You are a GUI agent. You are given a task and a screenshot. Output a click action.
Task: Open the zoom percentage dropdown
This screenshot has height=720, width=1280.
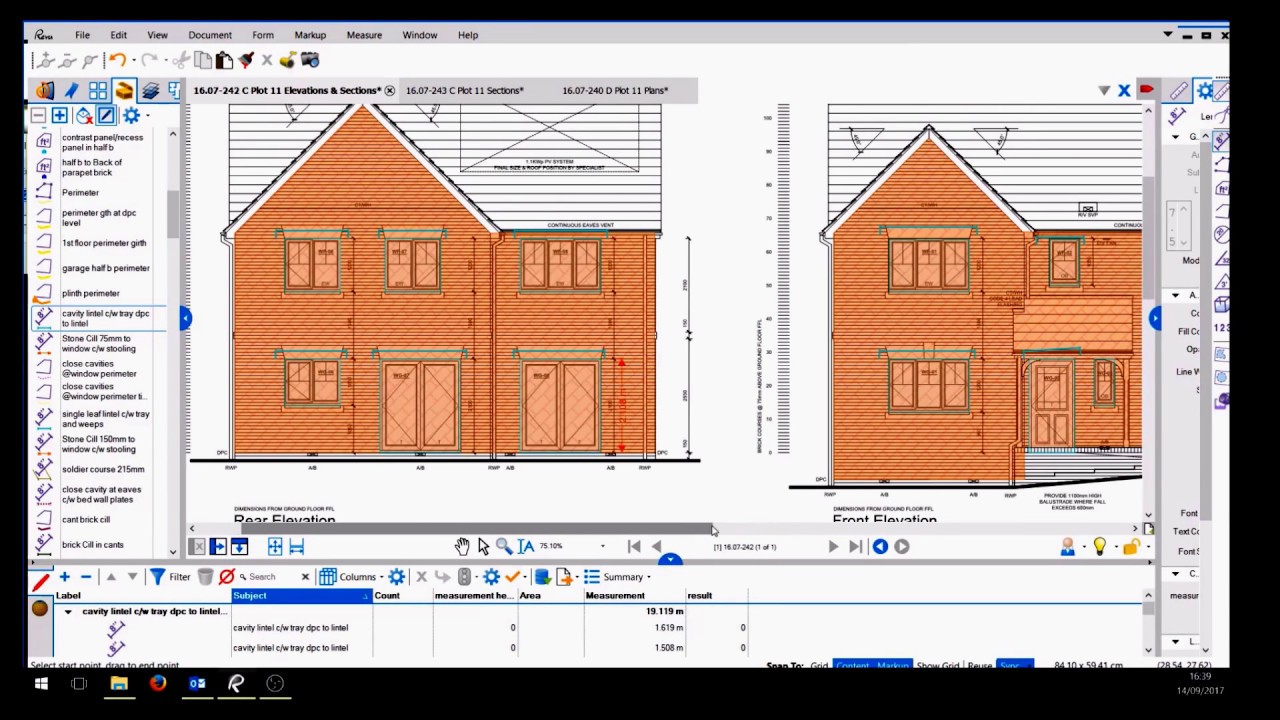click(602, 546)
